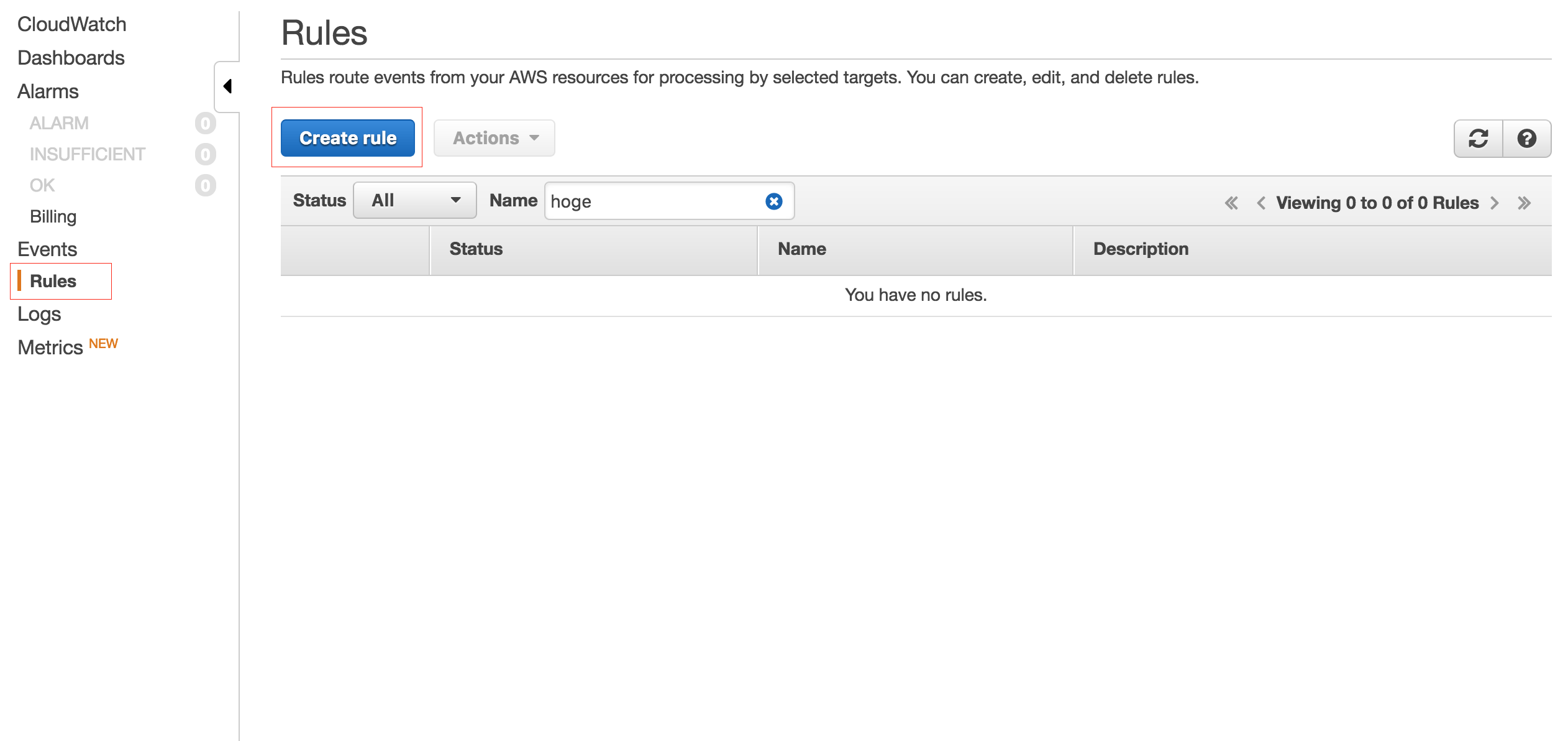Navigate to next page icon

[1497, 201]
